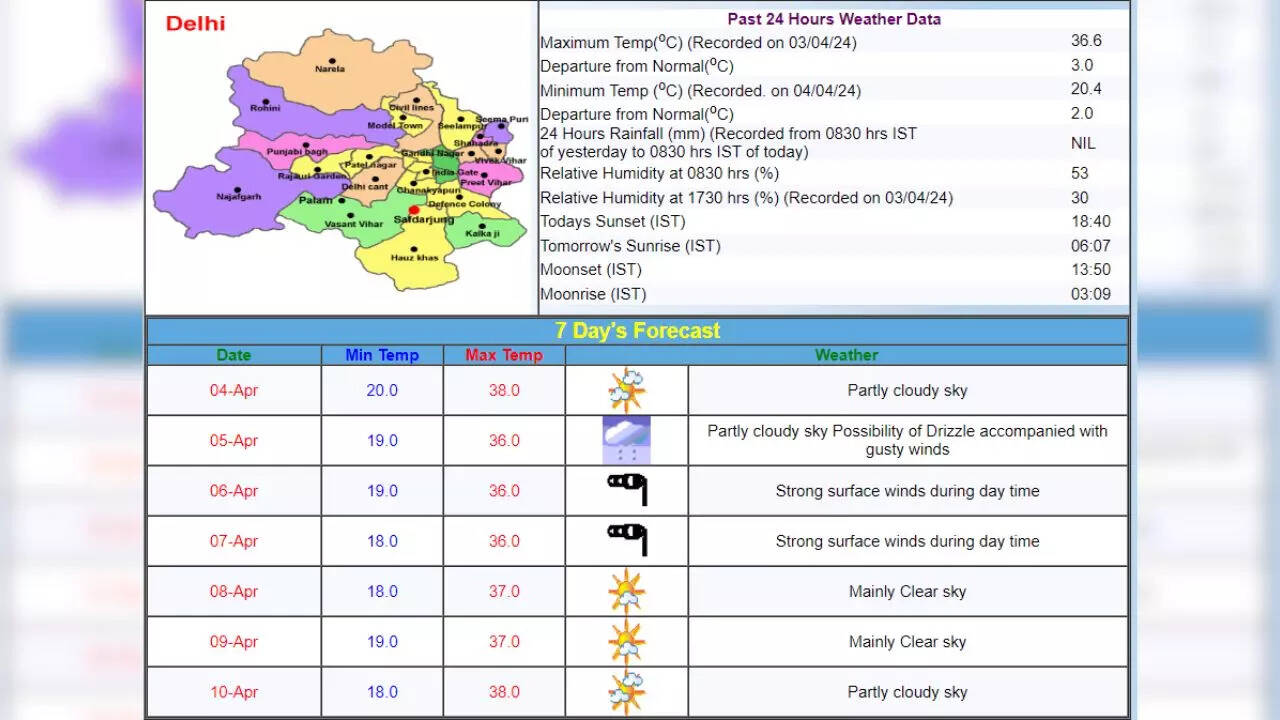
Task: Click the Date column header
Action: click(x=234, y=355)
